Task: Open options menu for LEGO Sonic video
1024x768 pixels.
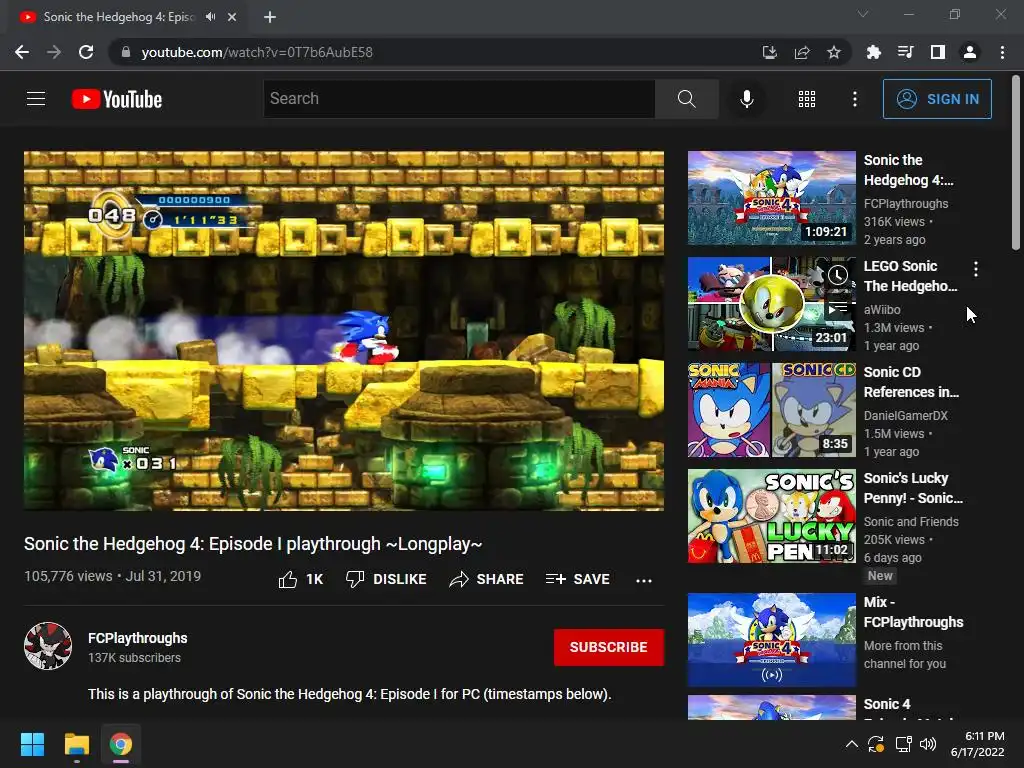Action: point(976,268)
